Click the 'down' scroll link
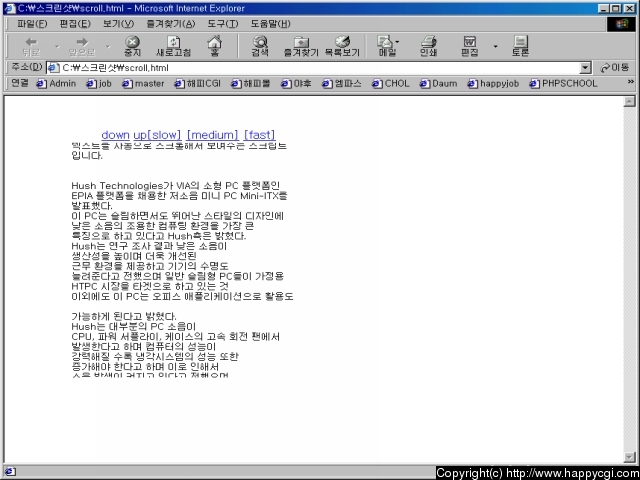This screenshot has width=640, height=480. (116, 135)
